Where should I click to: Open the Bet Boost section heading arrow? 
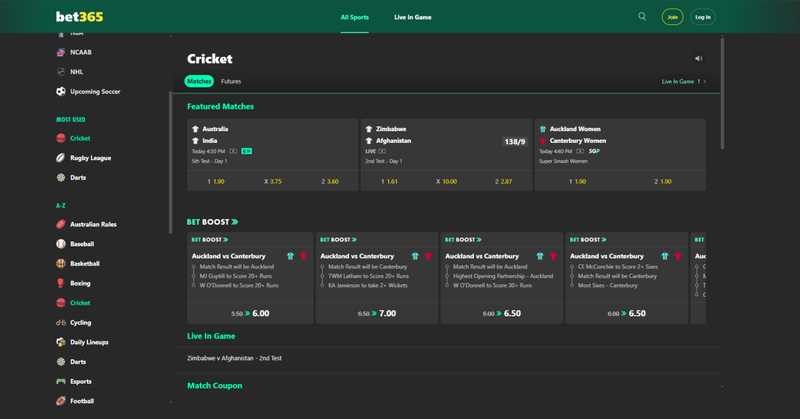(235, 222)
